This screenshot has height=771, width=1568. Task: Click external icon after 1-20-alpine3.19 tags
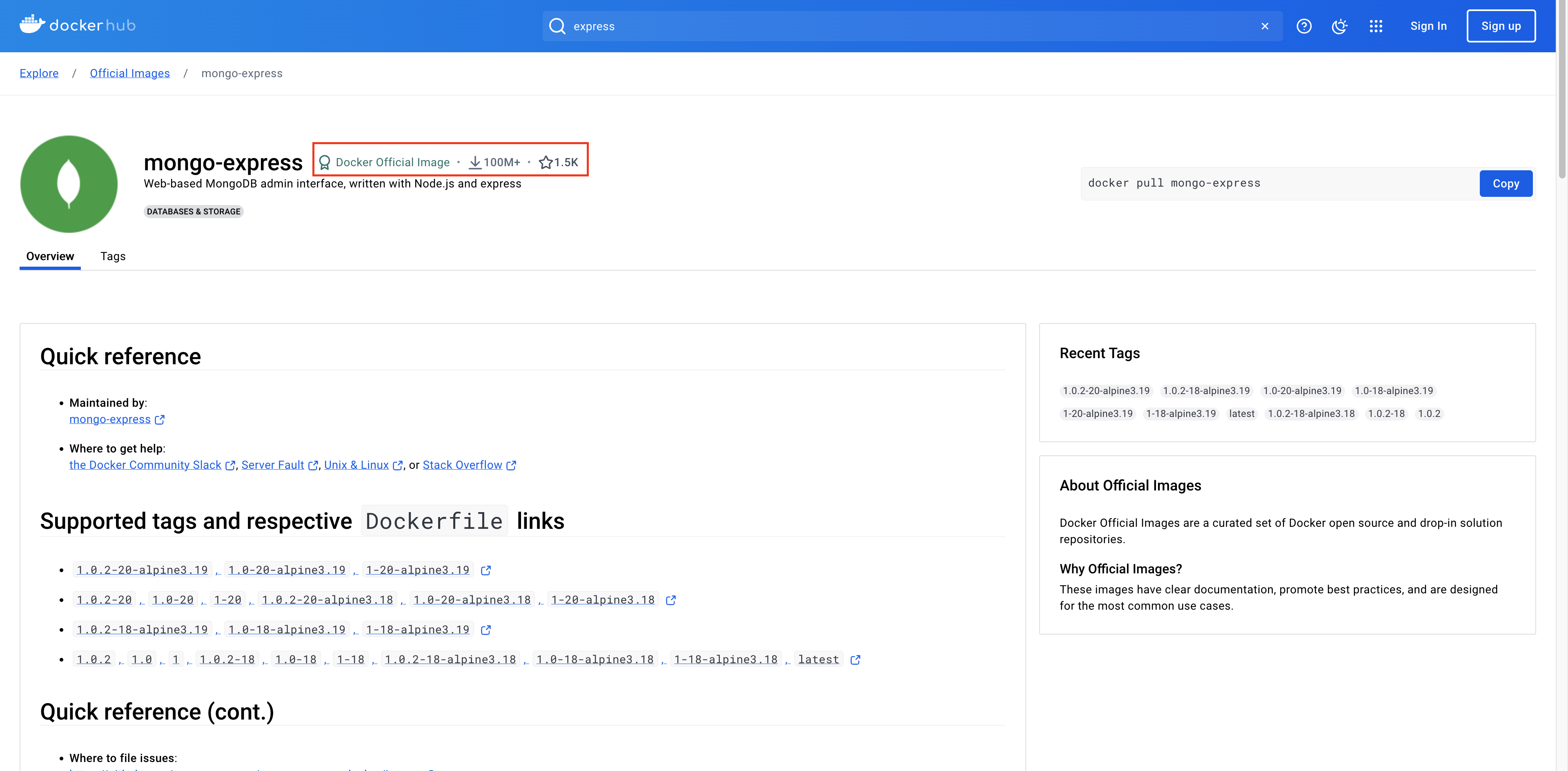click(x=486, y=570)
